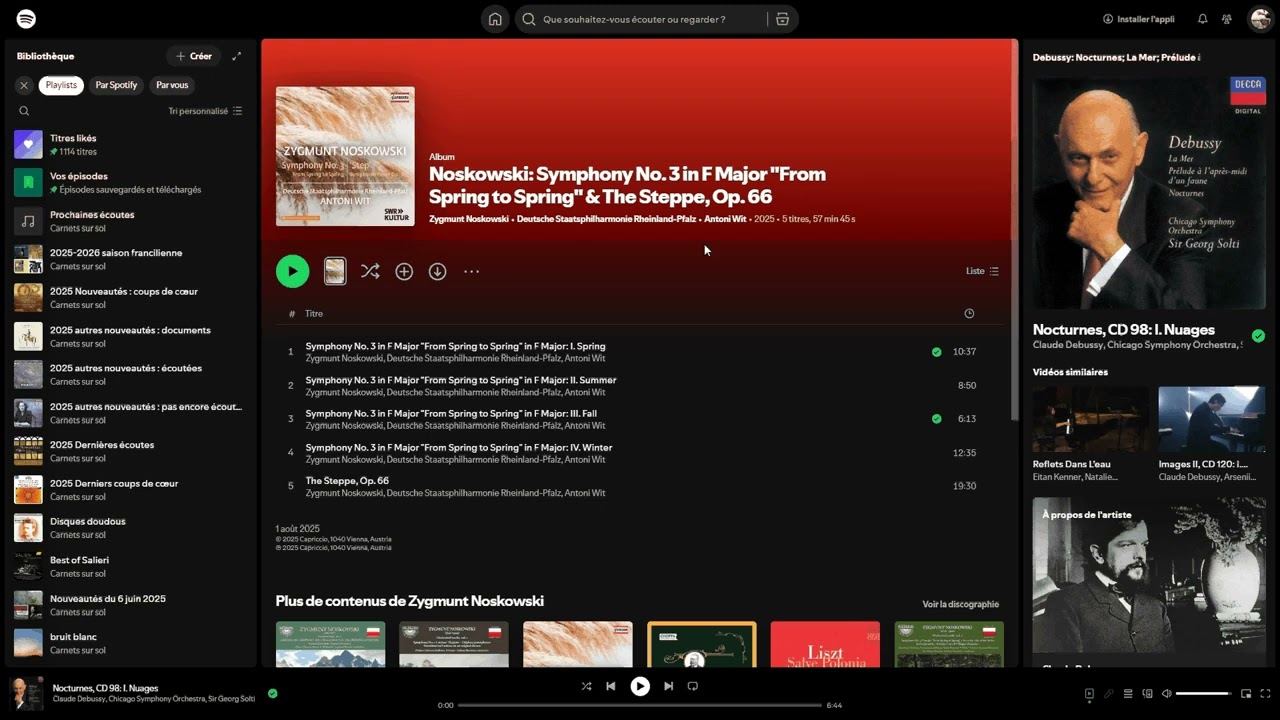Click the Nocturnes, CD 98: I. Nuages title in right panel

[x=1124, y=329]
